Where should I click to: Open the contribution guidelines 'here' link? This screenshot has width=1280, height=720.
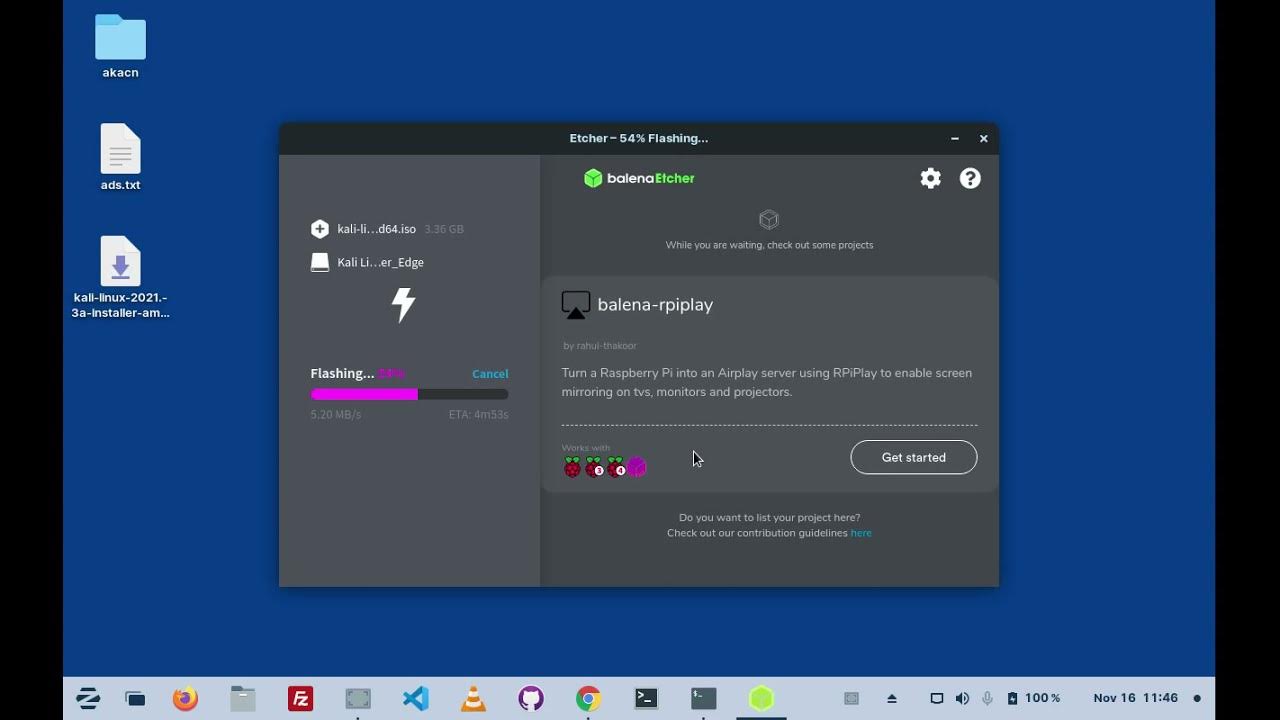[861, 533]
